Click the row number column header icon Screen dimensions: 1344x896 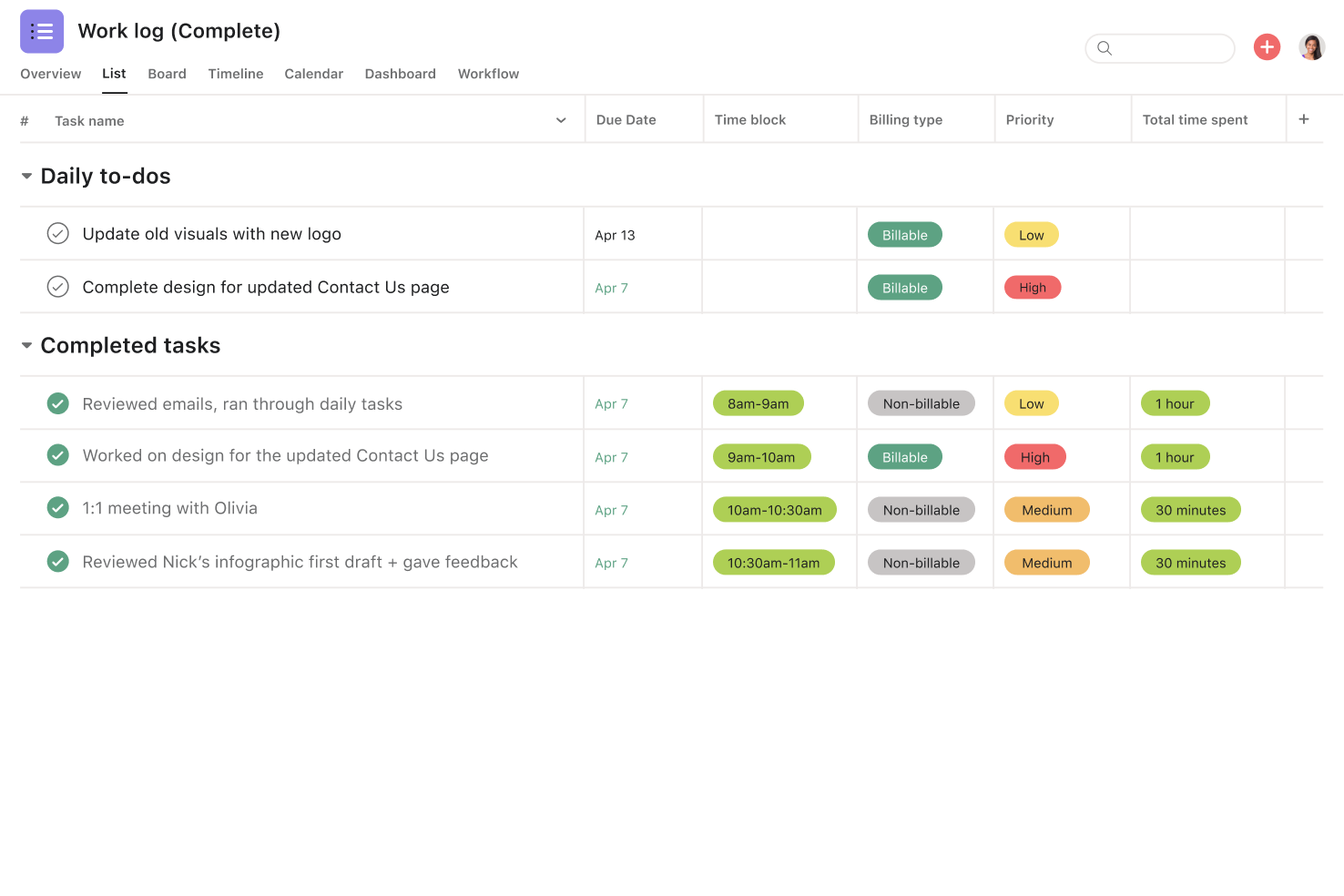pos(24,120)
